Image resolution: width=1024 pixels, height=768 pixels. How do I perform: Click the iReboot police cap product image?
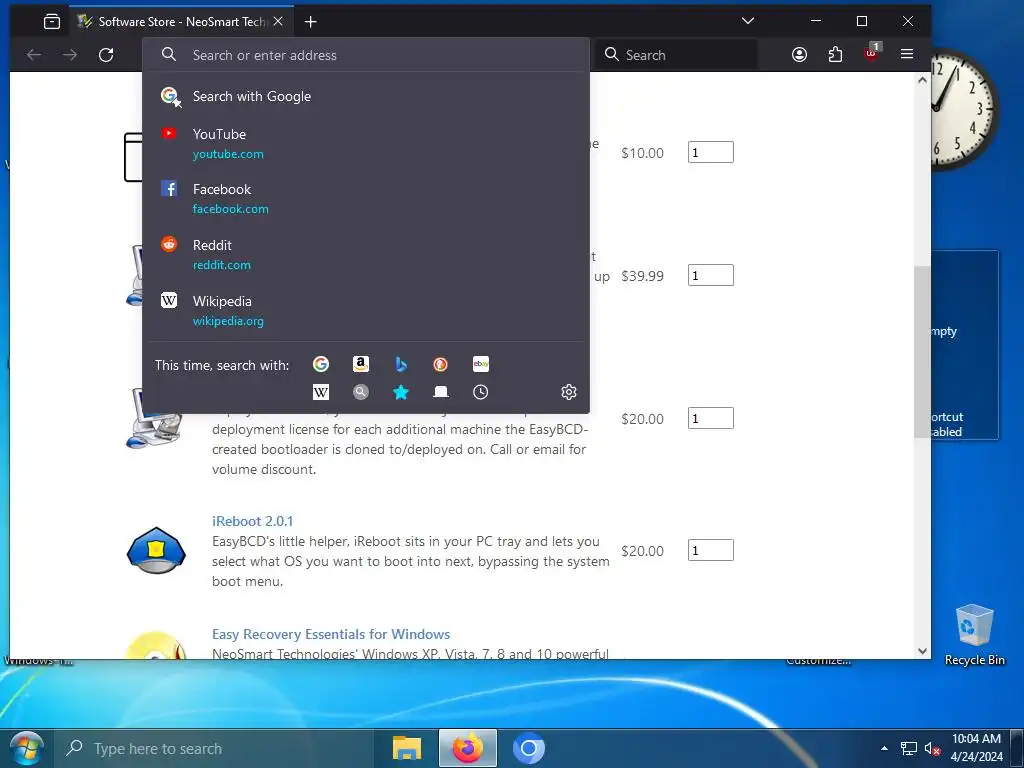tap(156, 551)
